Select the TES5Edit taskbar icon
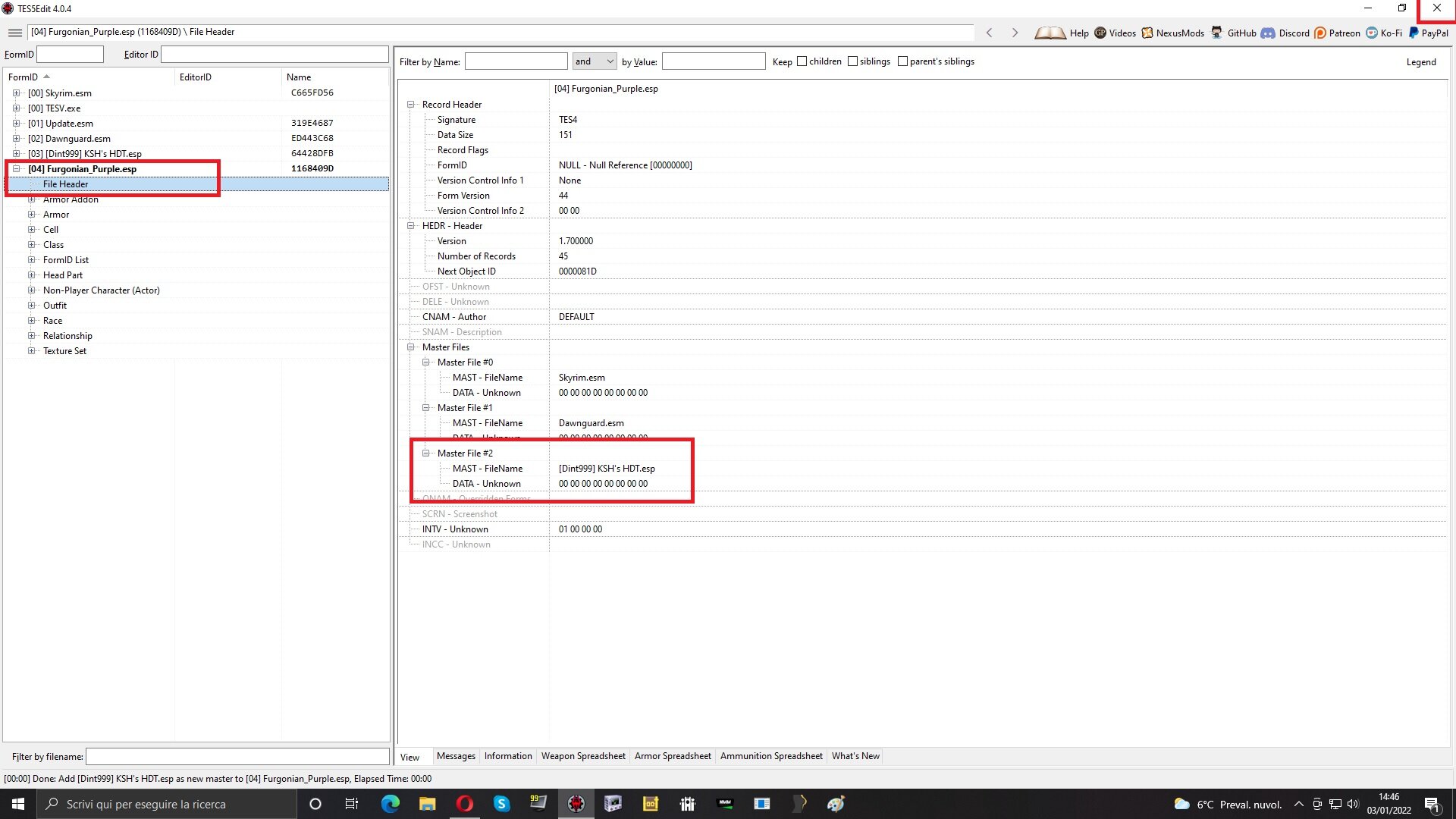1456x819 pixels. [x=576, y=804]
